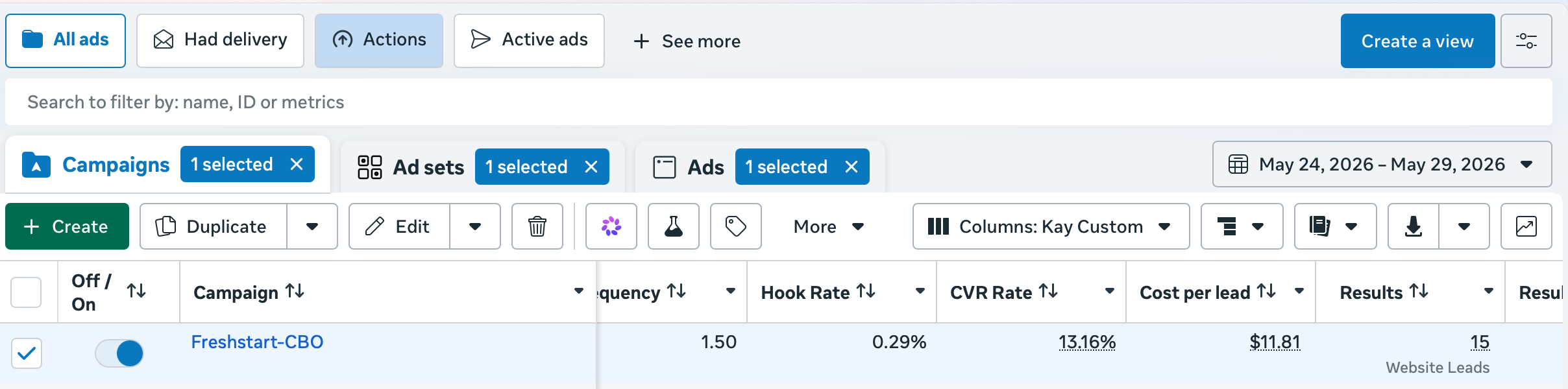Image resolution: width=1568 pixels, height=389 pixels.
Task: Select the Had delivery view tab
Action: [x=220, y=41]
